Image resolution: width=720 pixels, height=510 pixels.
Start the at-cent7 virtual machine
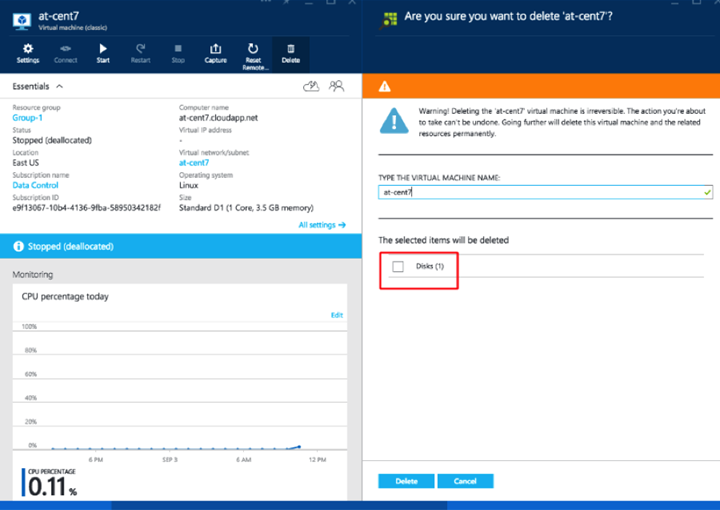(x=103, y=53)
